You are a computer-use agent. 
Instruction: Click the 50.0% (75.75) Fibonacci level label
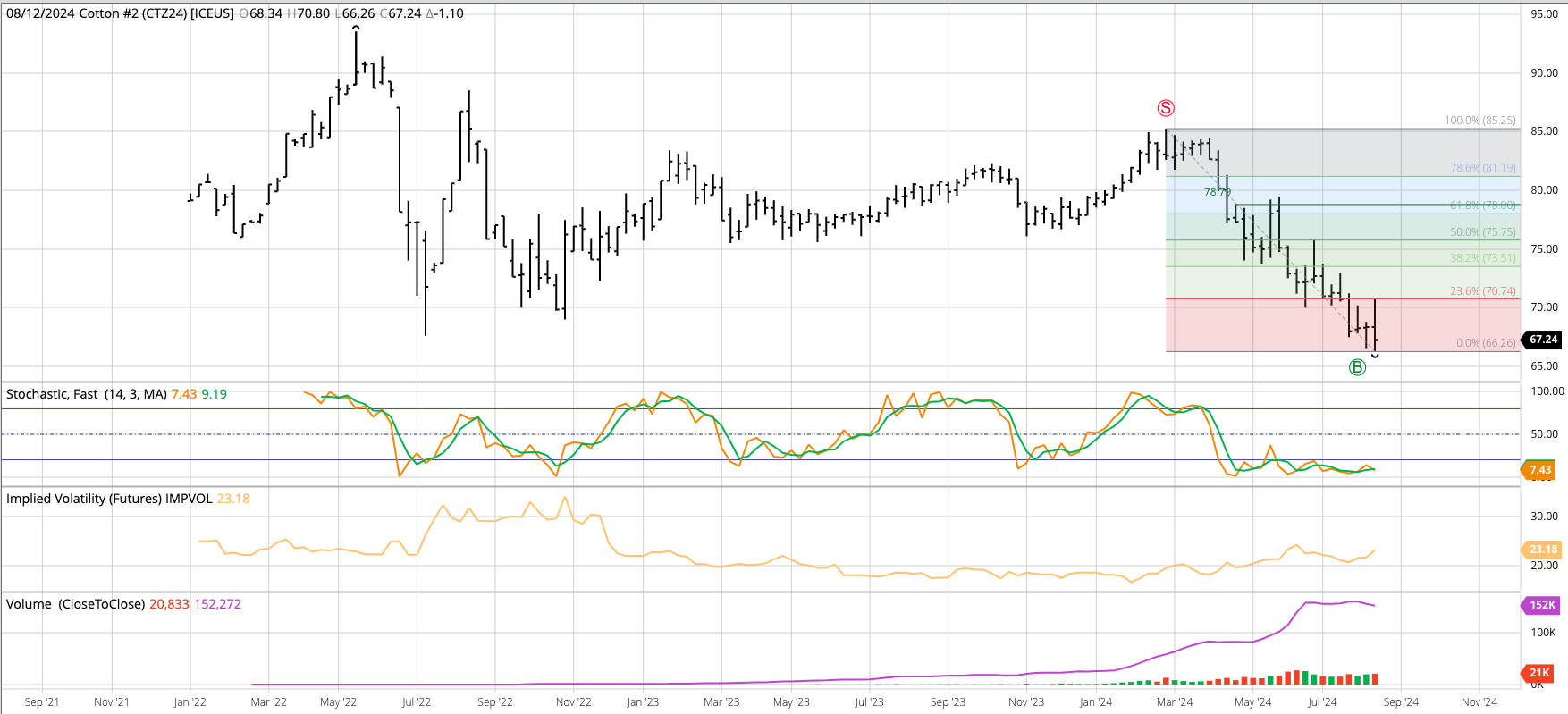tap(1482, 232)
